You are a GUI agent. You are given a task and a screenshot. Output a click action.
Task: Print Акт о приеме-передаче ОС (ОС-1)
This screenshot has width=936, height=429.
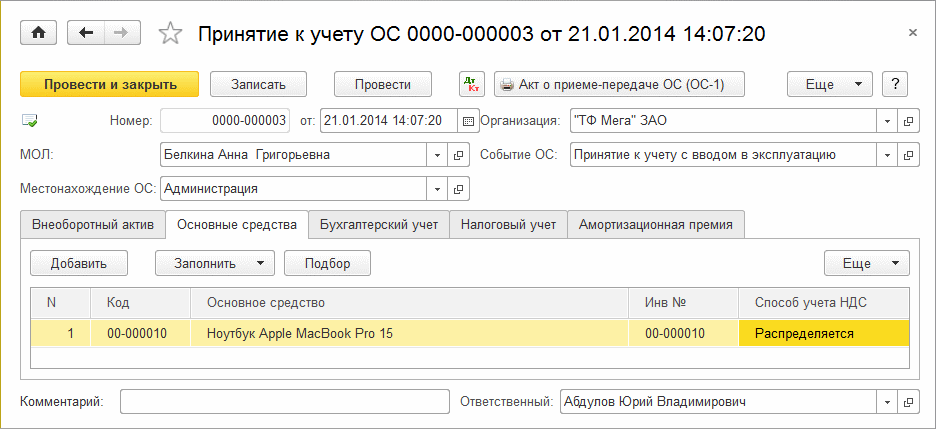[619, 85]
